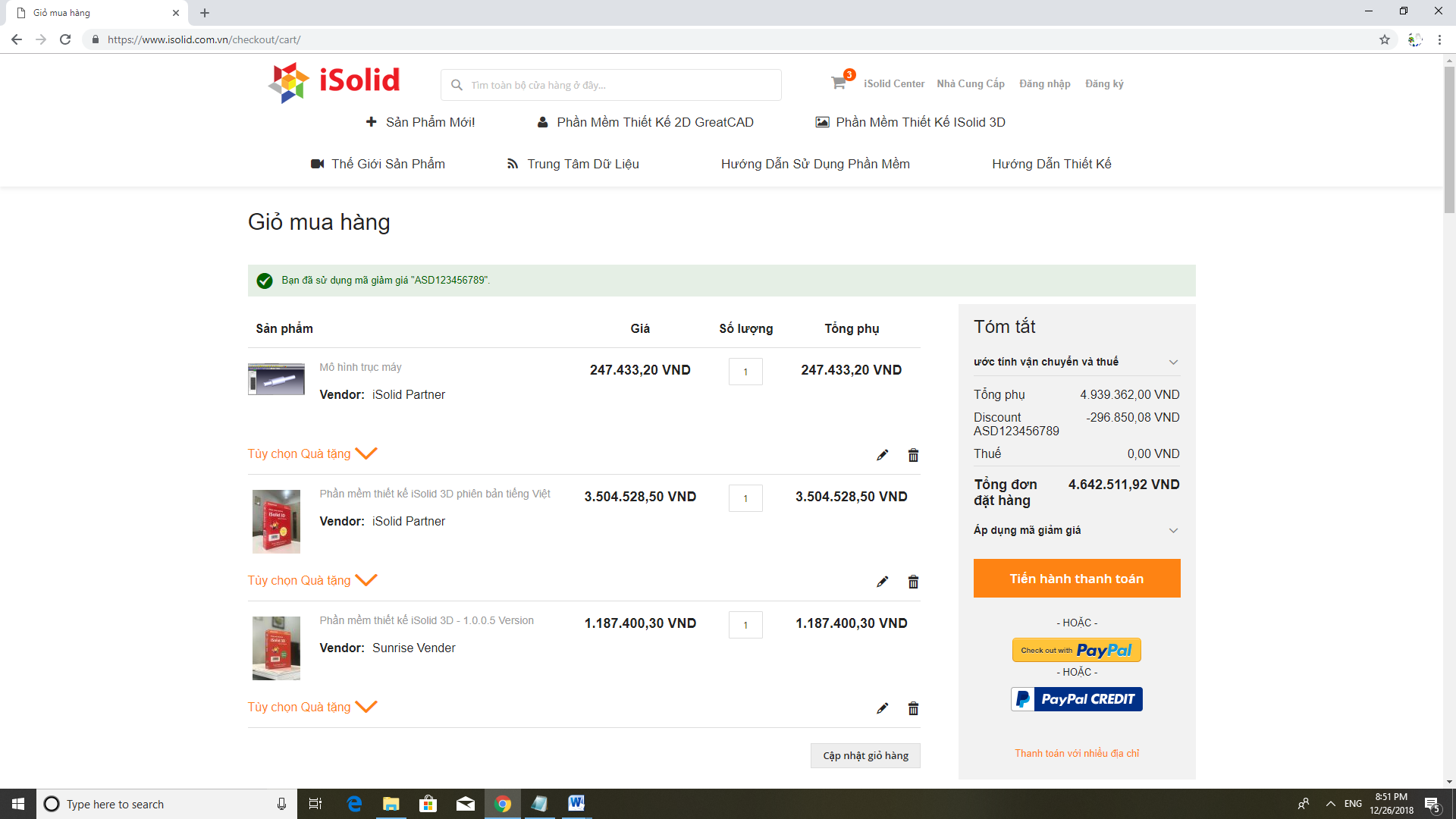This screenshot has height=819, width=1456.
Task: Click Cập nhật giỏ hàng button
Action: tap(865, 755)
